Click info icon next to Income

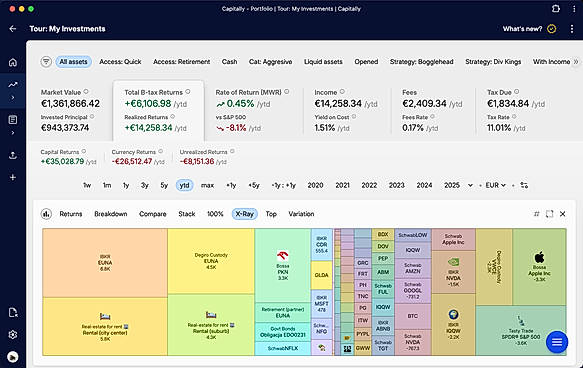[342, 91]
